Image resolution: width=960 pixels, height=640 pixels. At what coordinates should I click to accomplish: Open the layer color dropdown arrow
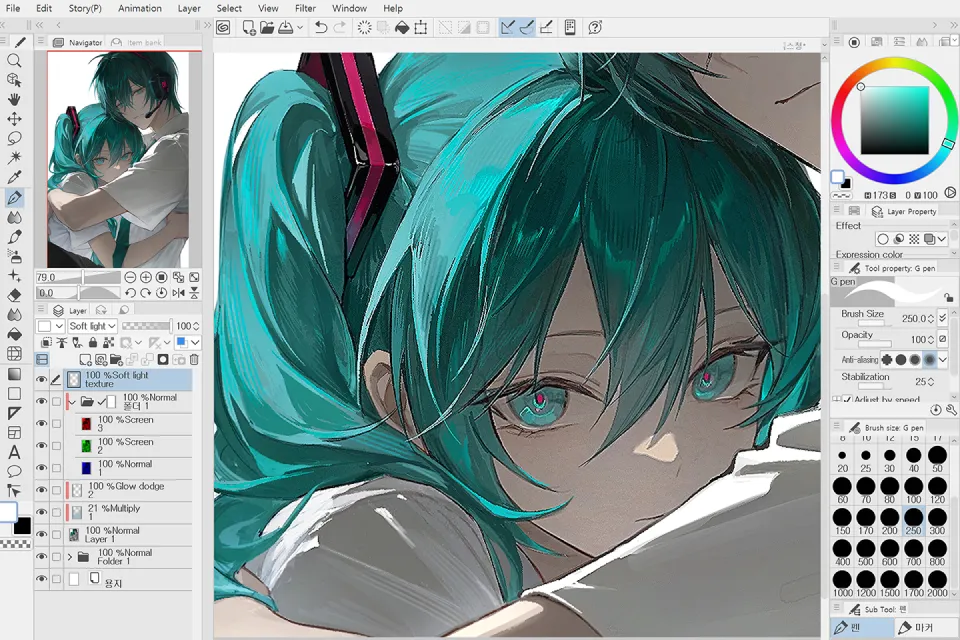coord(195,342)
